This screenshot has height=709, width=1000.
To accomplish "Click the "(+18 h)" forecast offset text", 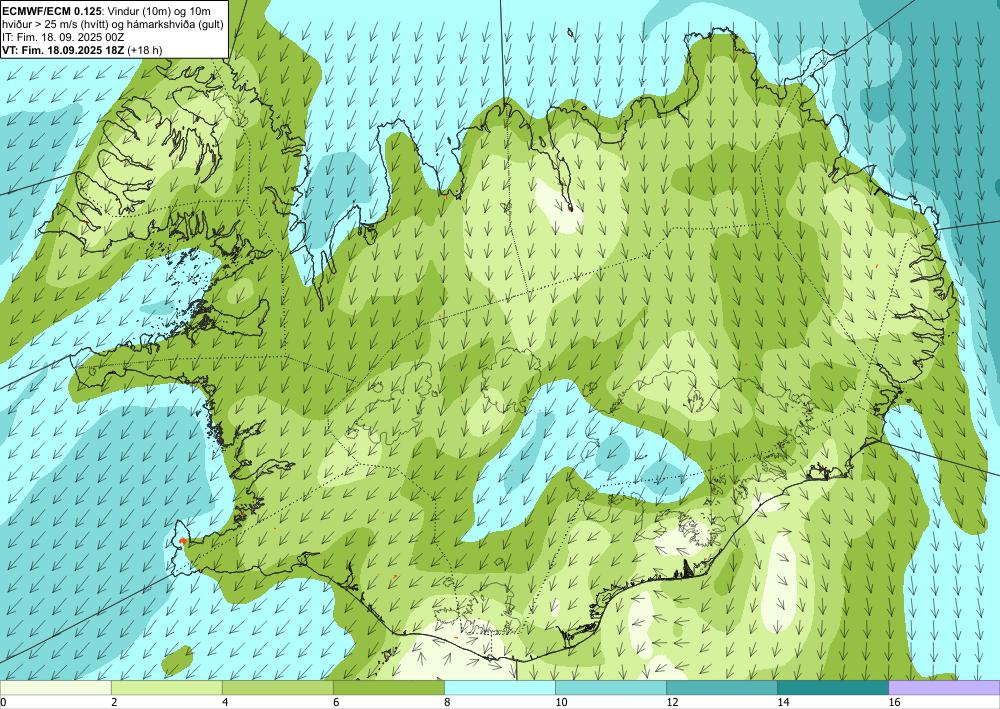I will tap(145, 50).
